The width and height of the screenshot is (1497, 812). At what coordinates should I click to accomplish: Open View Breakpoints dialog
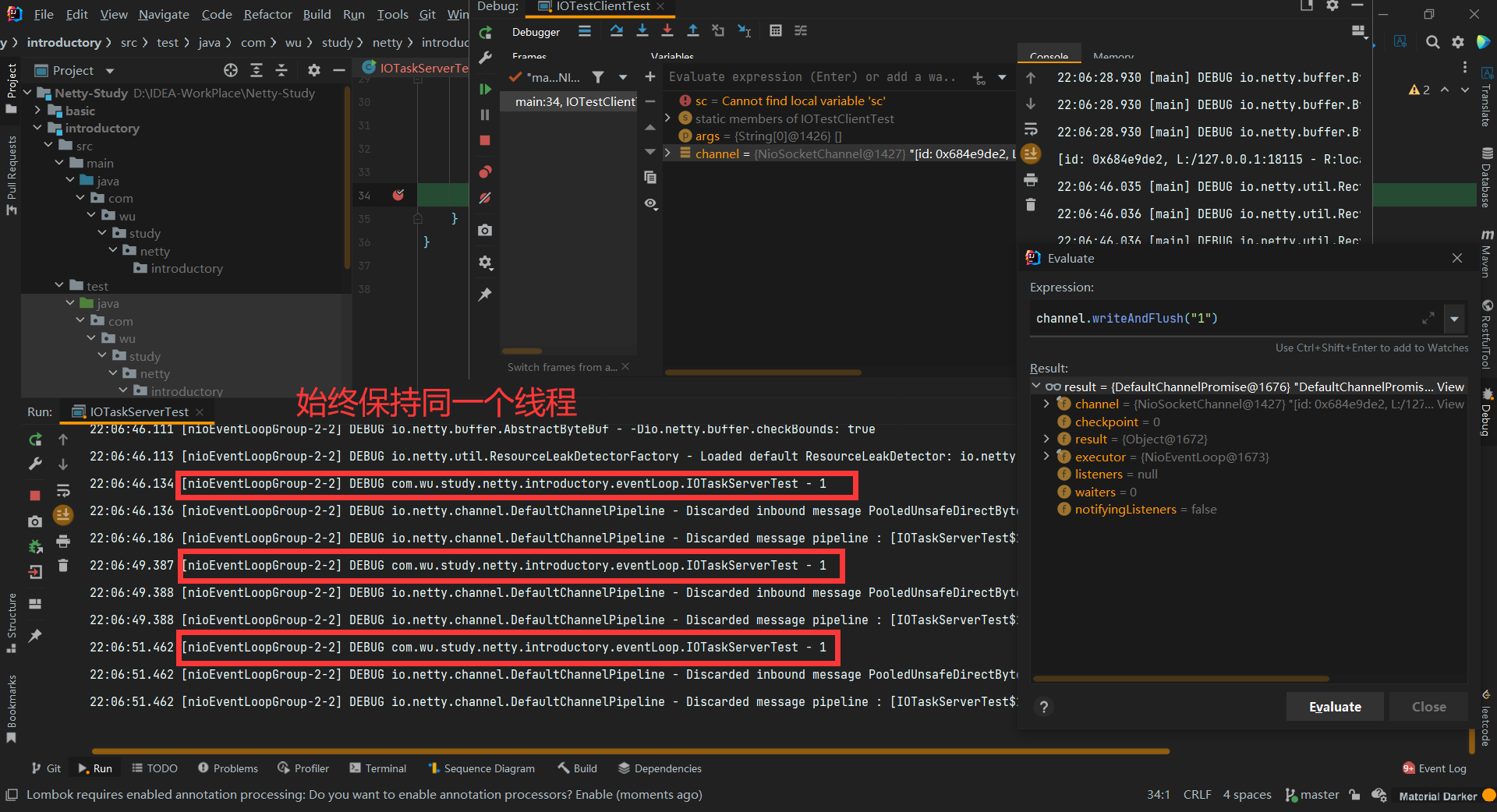(485, 171)
